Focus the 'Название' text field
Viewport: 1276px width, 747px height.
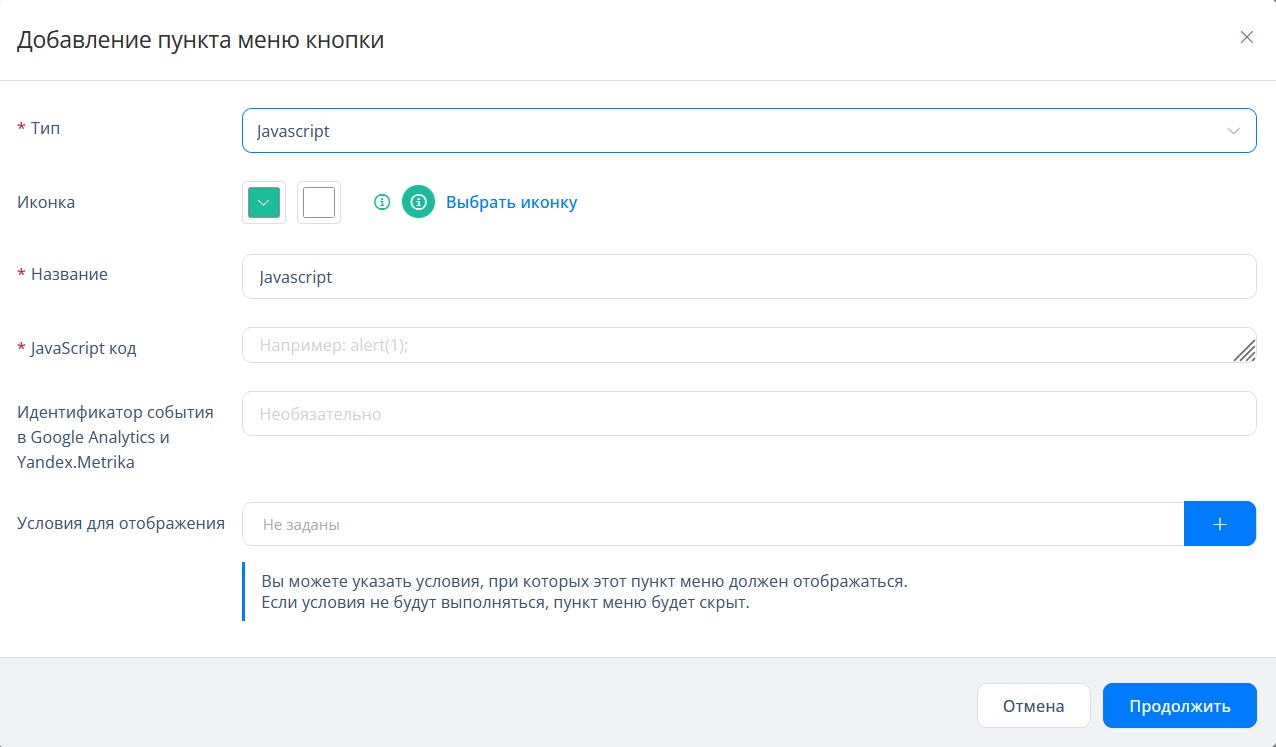(748, 277)
